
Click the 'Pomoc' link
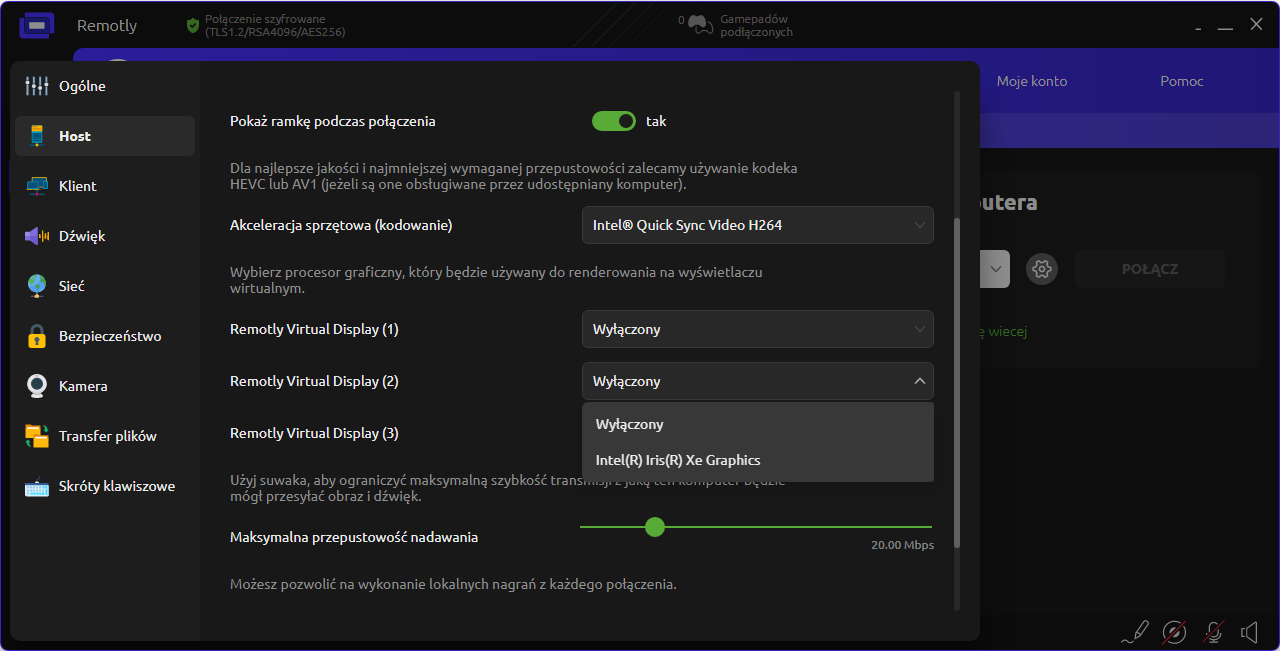pyautogui.click(x=1181, y=81)
